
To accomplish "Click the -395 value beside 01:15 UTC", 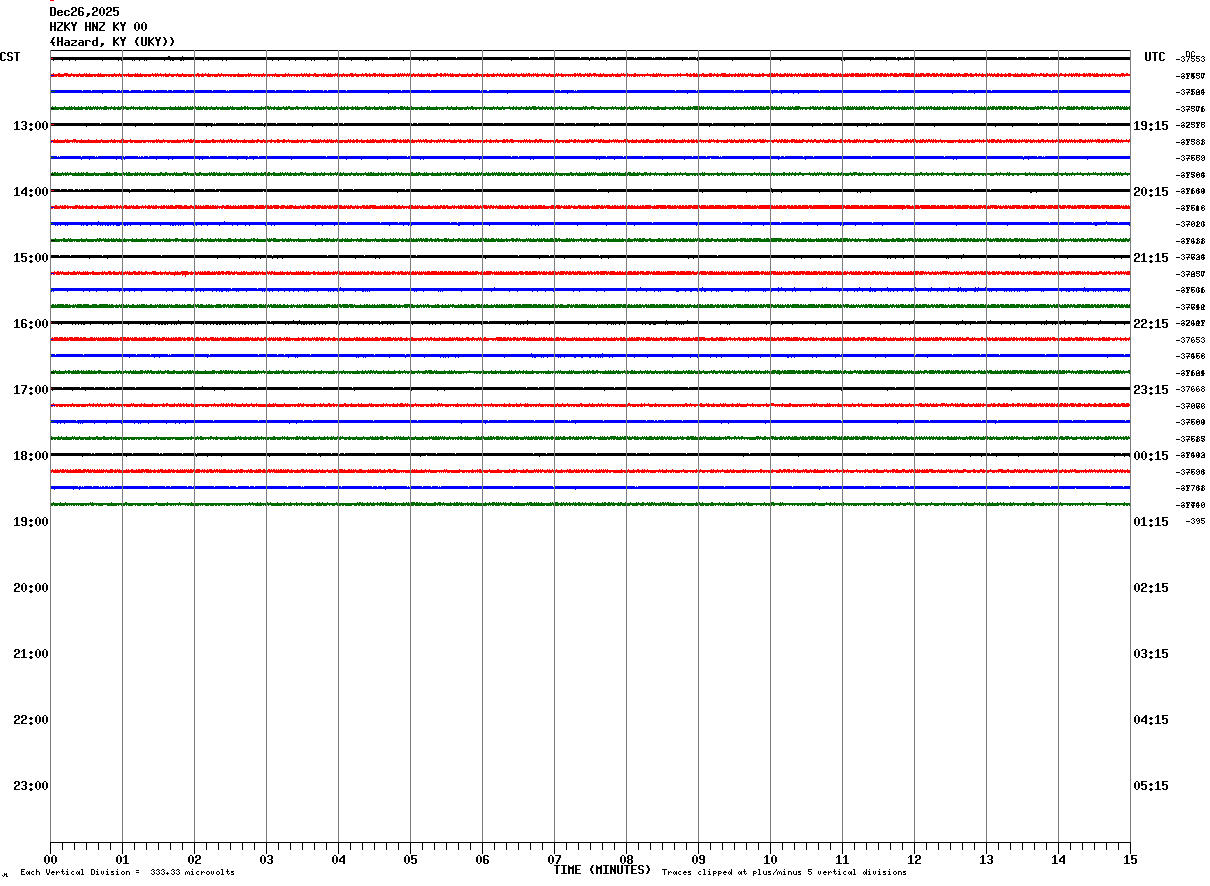I will click(1195, 521).
